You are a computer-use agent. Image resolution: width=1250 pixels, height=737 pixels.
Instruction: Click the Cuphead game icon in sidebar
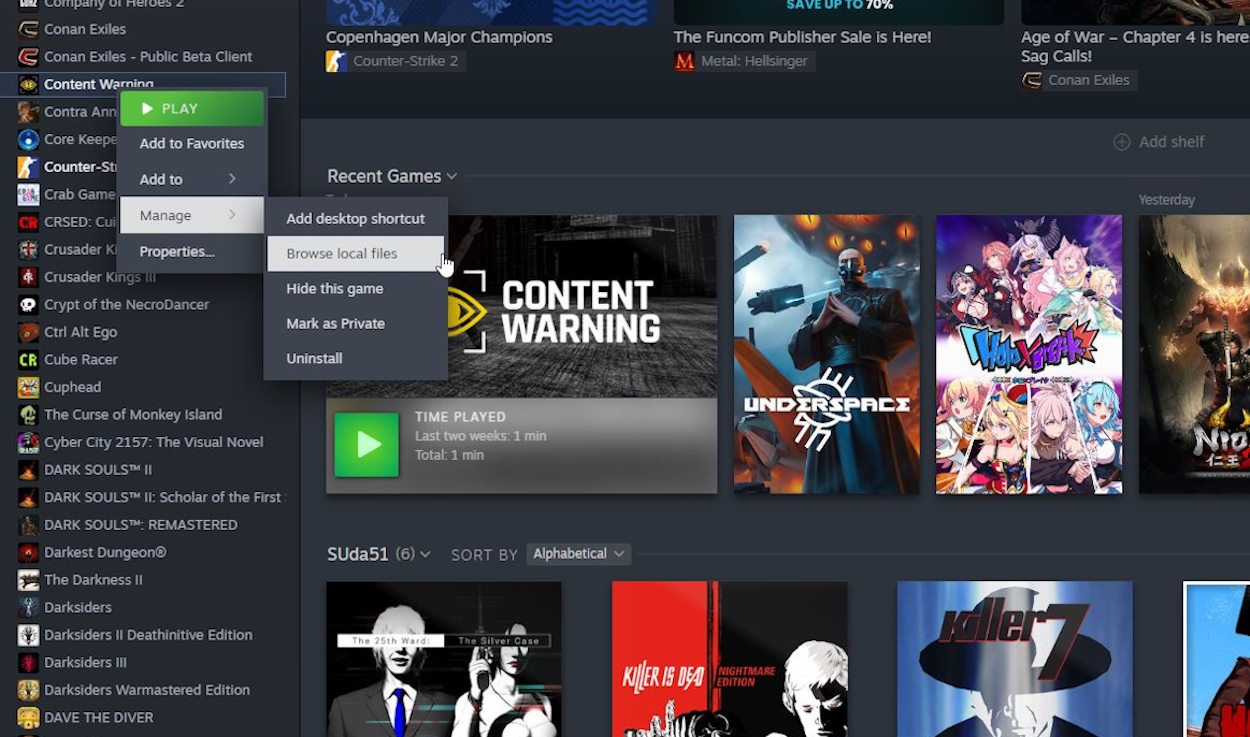[x=28, y=387]
